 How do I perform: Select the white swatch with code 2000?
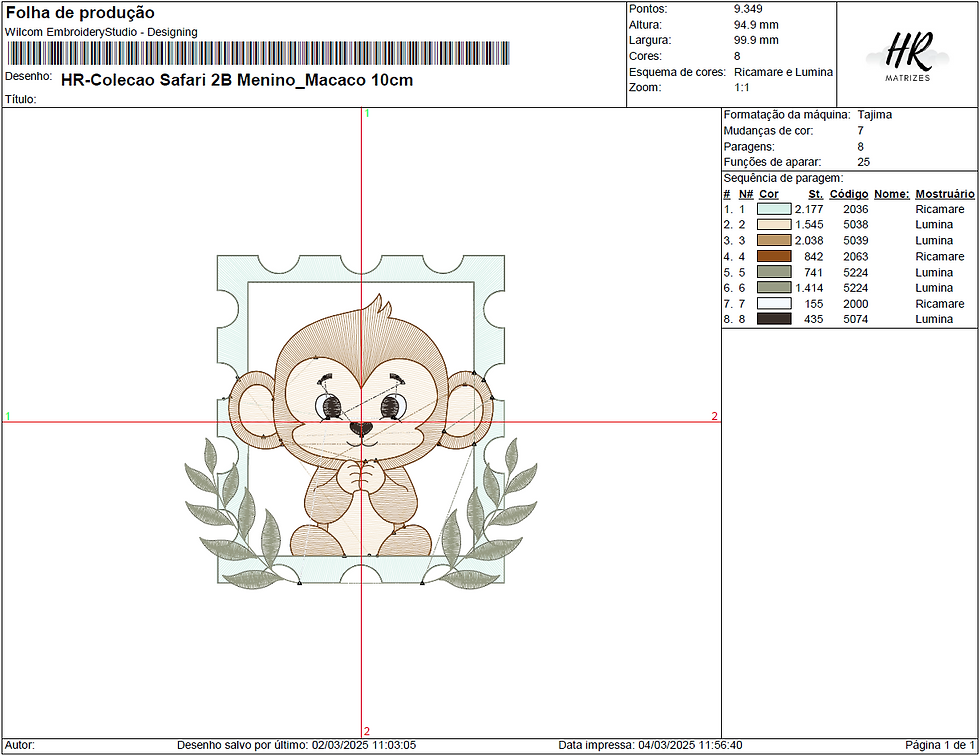point(774,303)
